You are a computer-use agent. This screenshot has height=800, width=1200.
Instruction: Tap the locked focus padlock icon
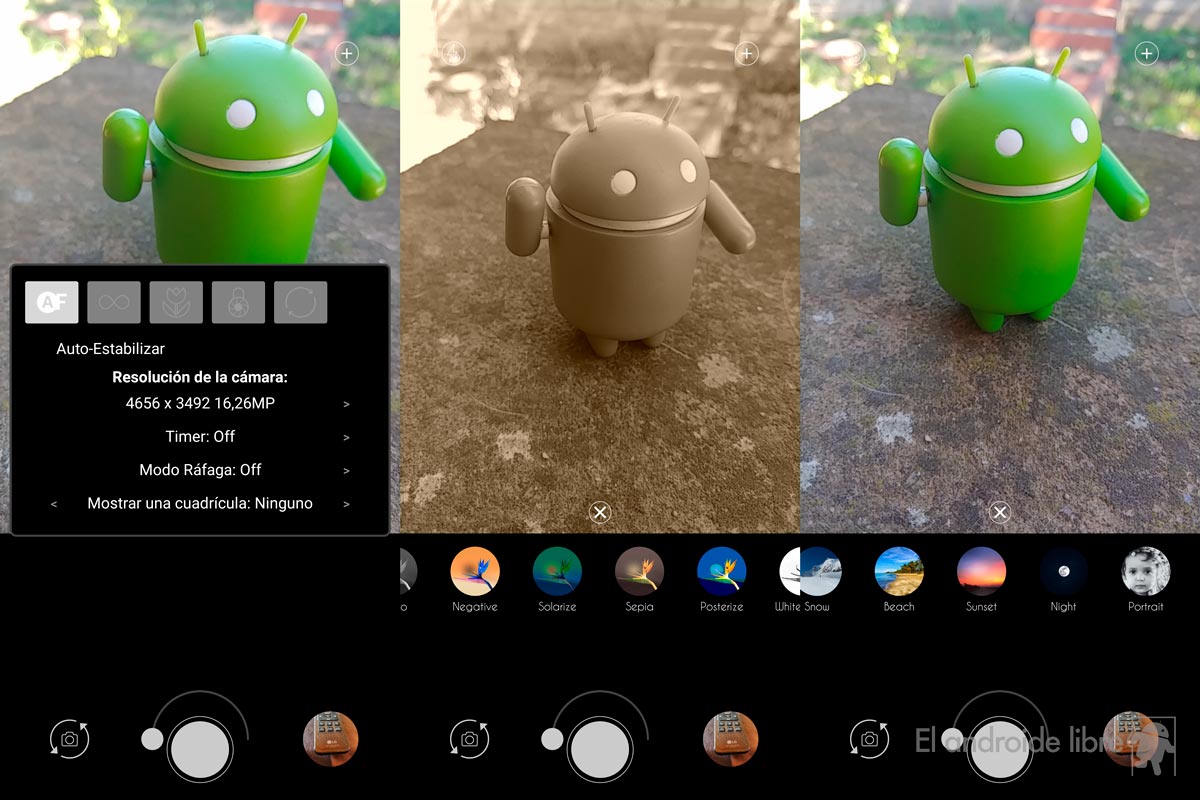click(x=238, y=302)
